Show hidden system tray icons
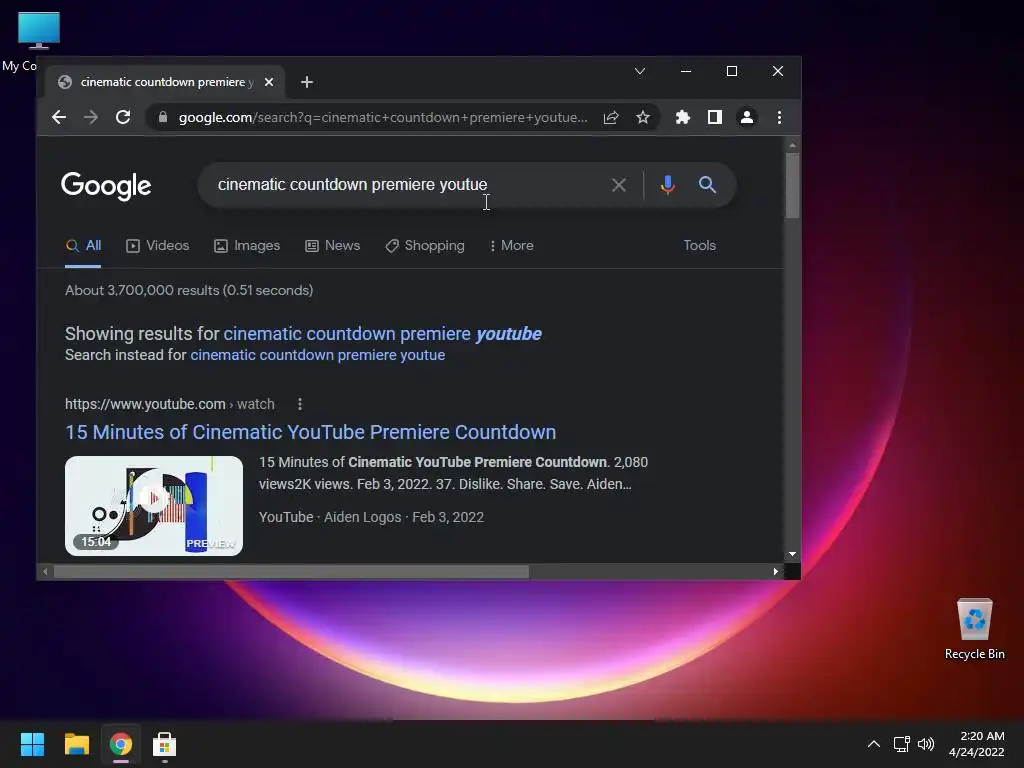The image size is (1024, 768). pos(874,744)
